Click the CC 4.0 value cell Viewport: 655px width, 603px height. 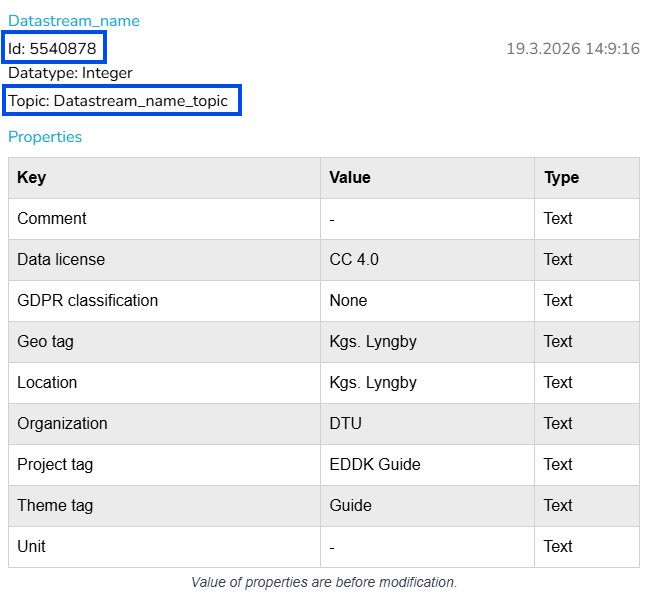click(354, 259)
